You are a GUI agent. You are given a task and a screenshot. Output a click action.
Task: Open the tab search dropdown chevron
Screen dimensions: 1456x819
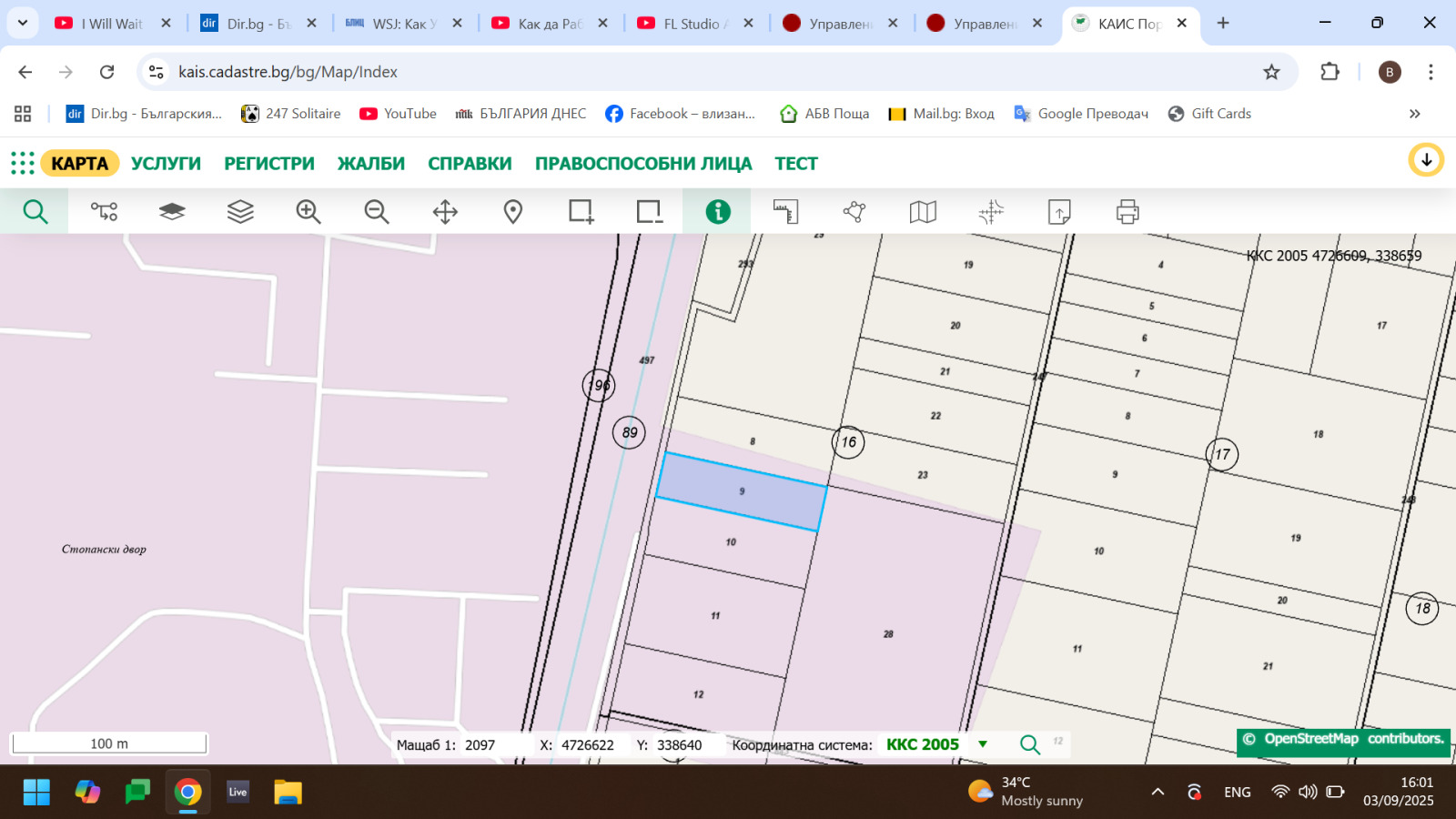tap(23, 23)
